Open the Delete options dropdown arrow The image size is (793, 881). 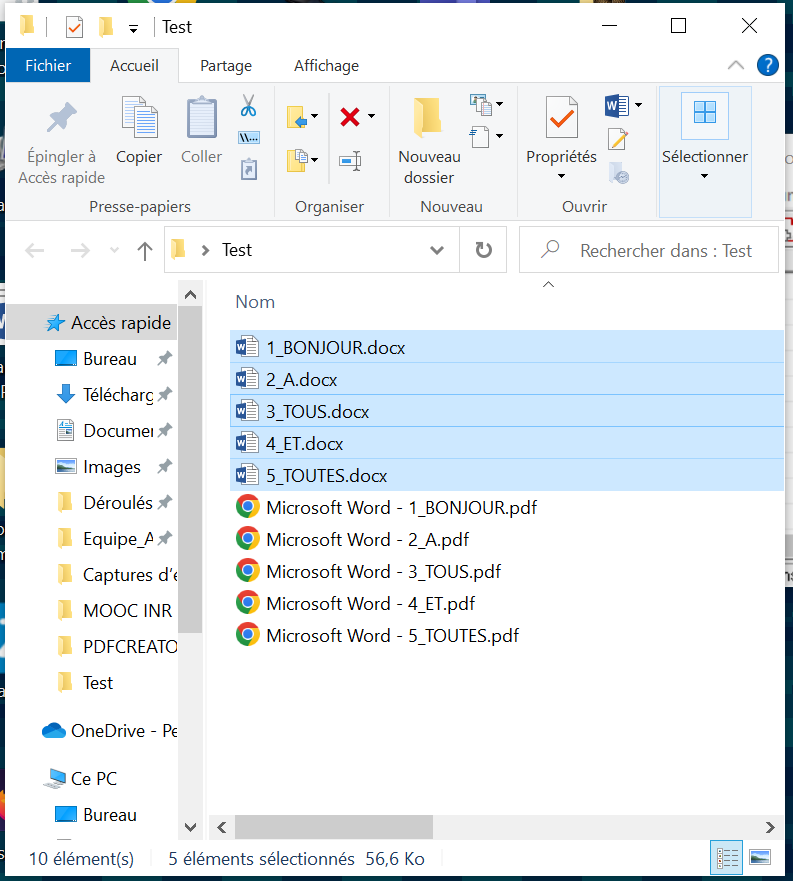tap(371, 116)
